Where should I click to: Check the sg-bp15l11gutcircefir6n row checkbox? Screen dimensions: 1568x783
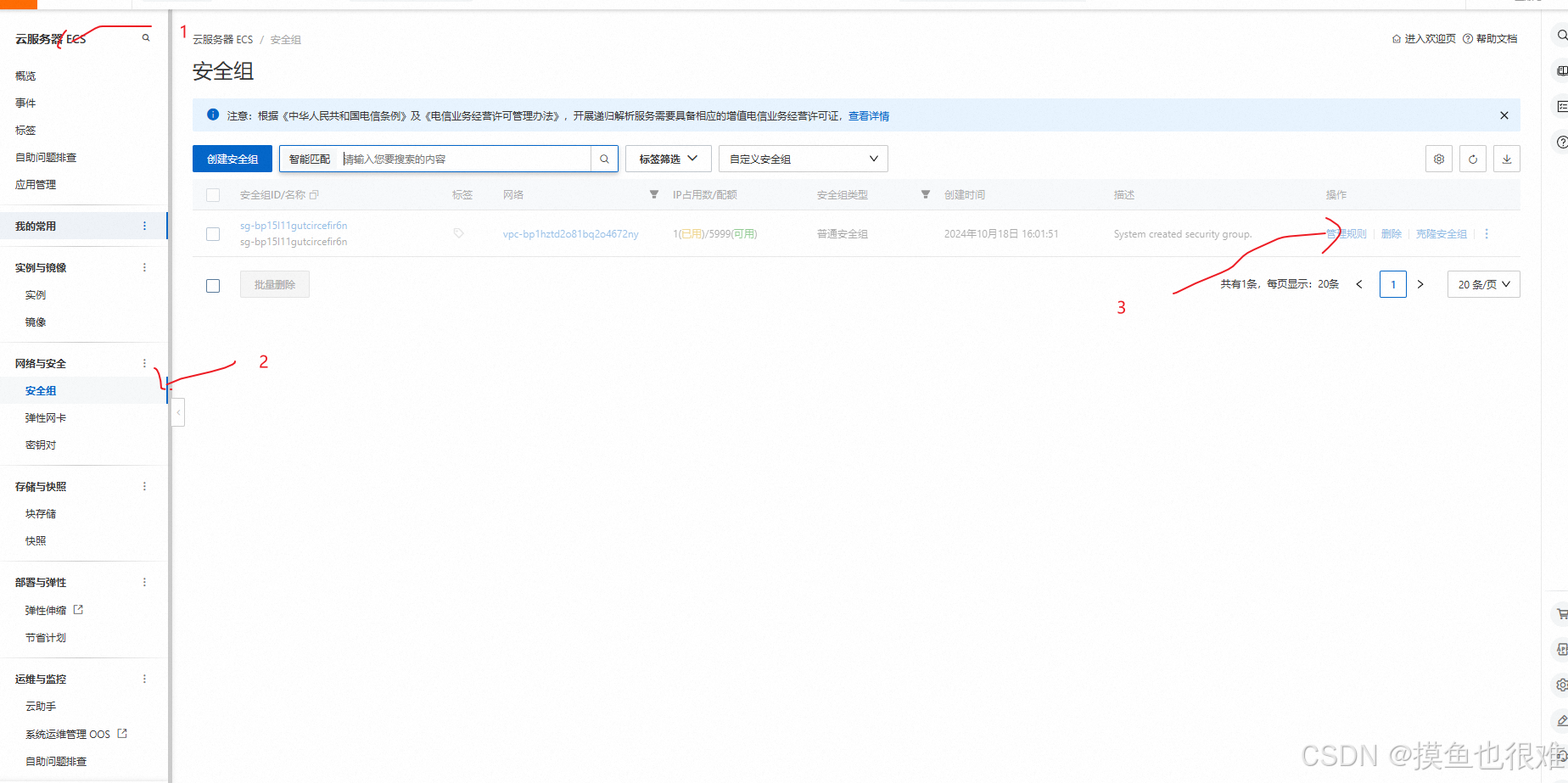[213, 234]
